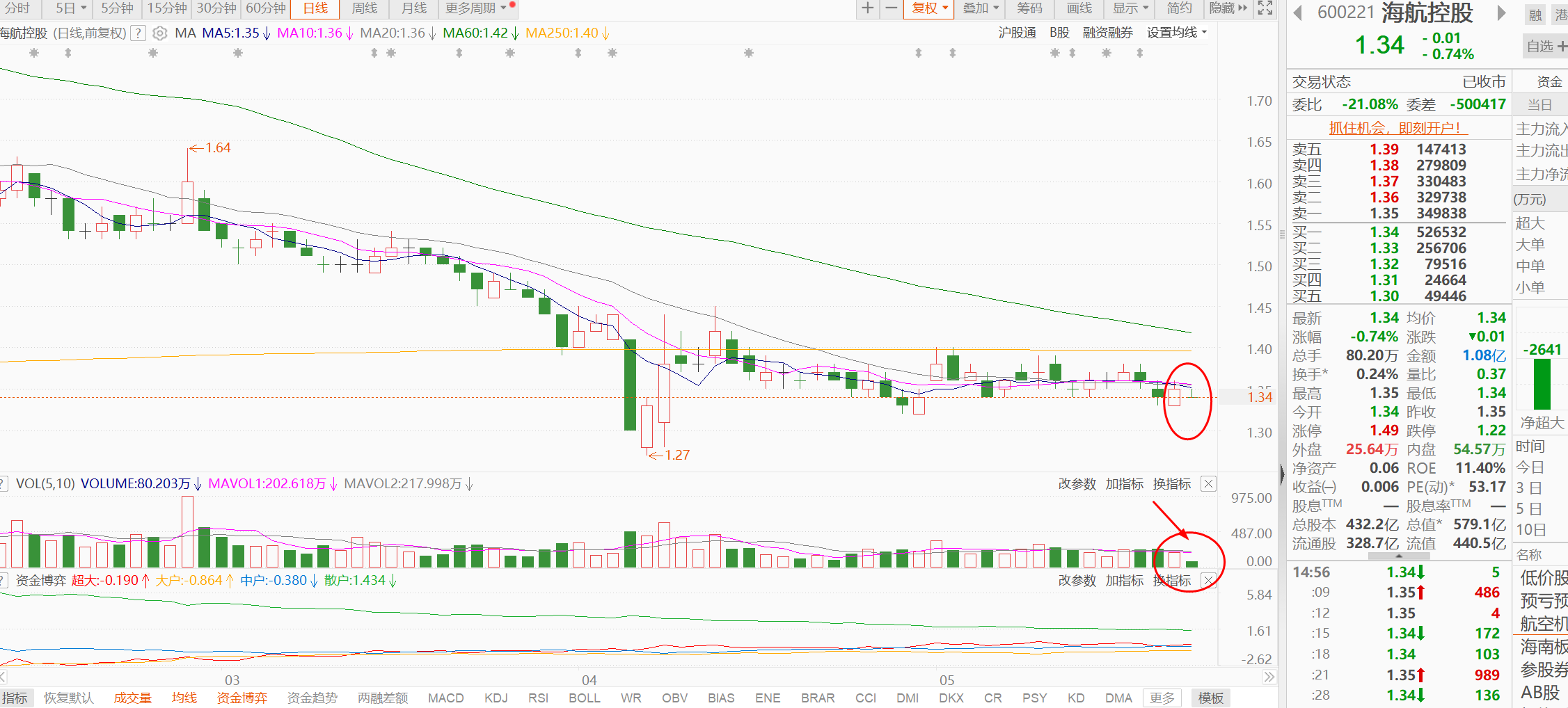The width and height of the screenshot is (1568, 708).
Task: Open the 5日 period dropdown
Action: [x=72, y=8]
